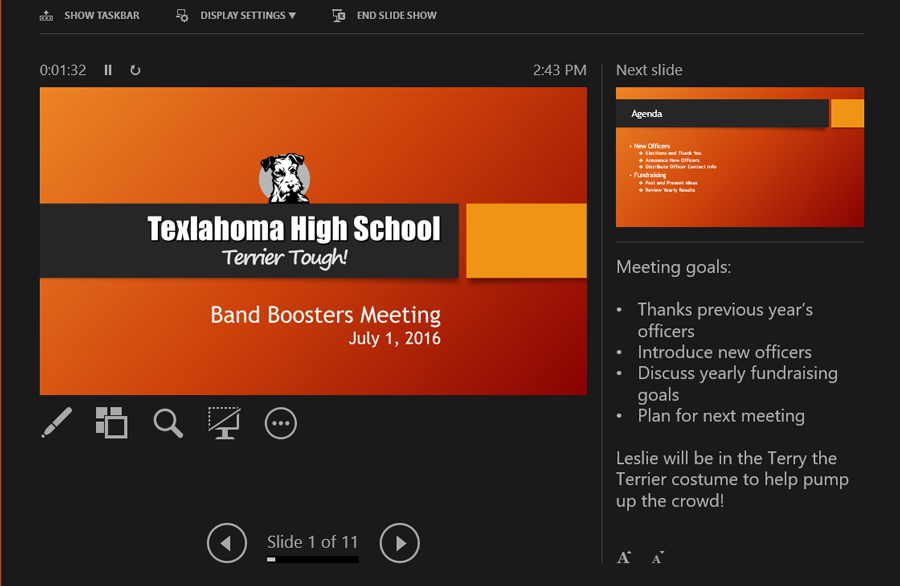
Task: Go to the next slide arrow
Action: [400, 543]
